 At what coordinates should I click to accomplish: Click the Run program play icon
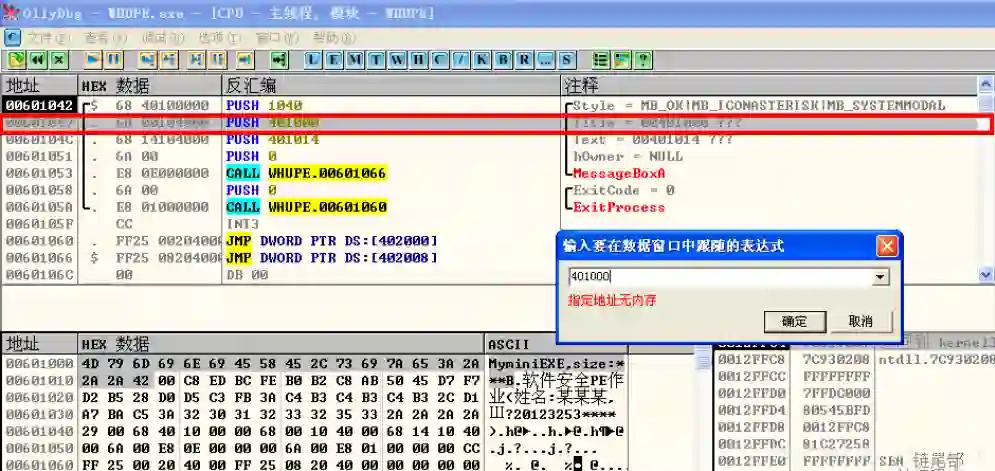tap(93, 60)
